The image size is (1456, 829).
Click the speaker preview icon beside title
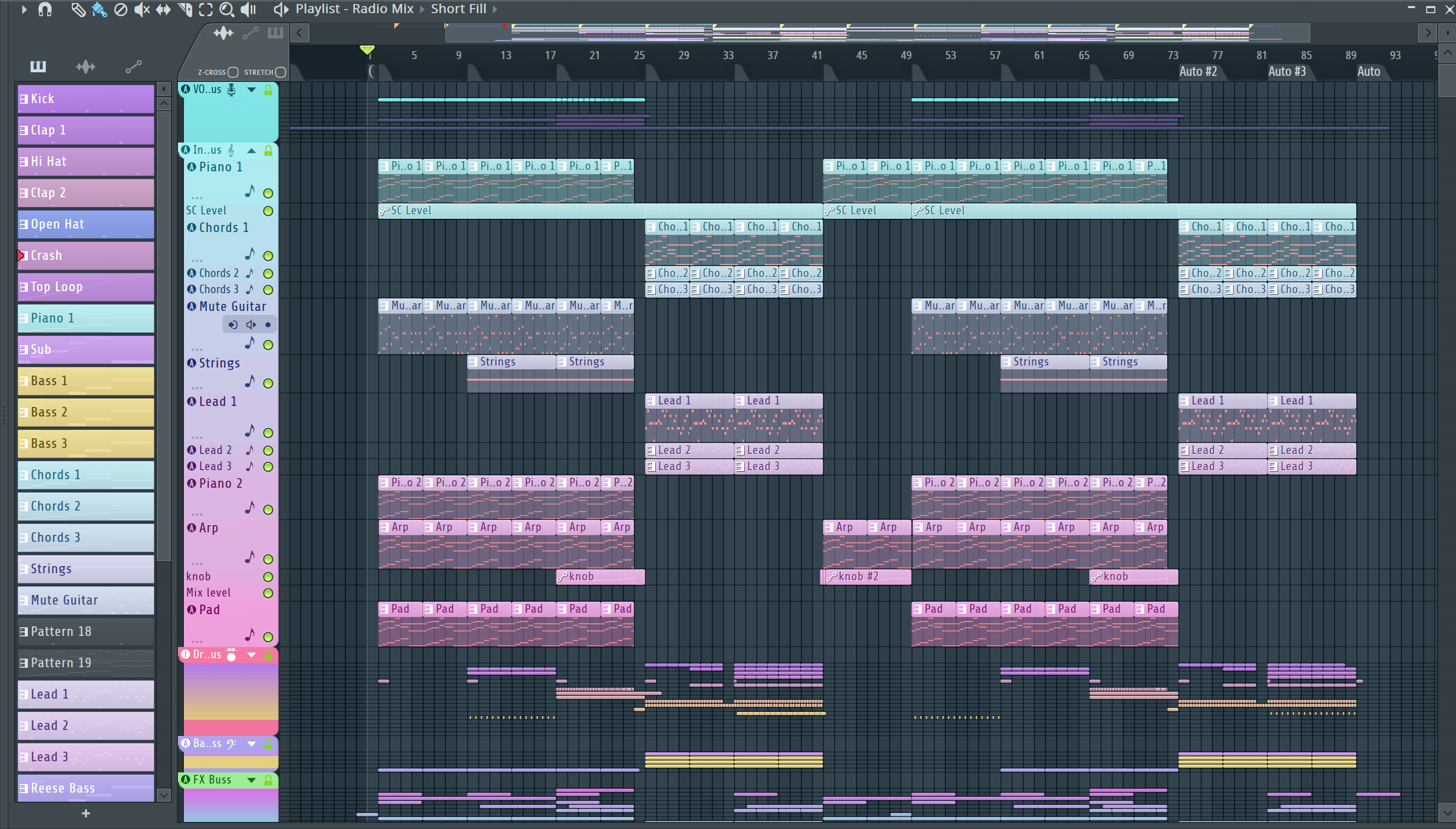[281, 9]
